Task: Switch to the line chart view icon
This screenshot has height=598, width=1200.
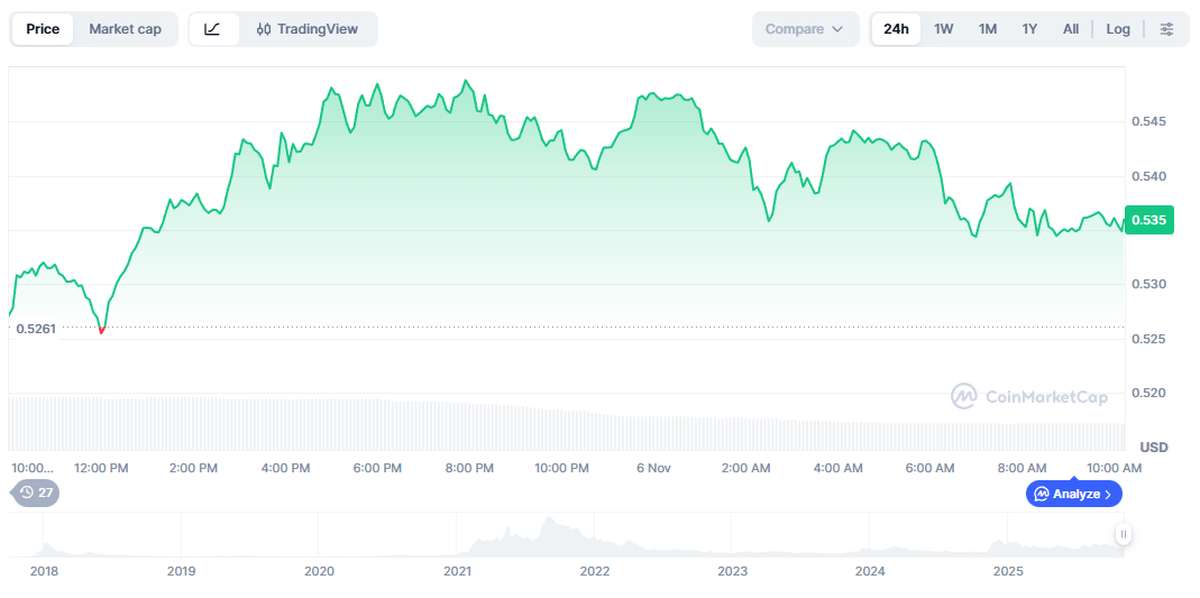Action: click(x=213, y=29)
